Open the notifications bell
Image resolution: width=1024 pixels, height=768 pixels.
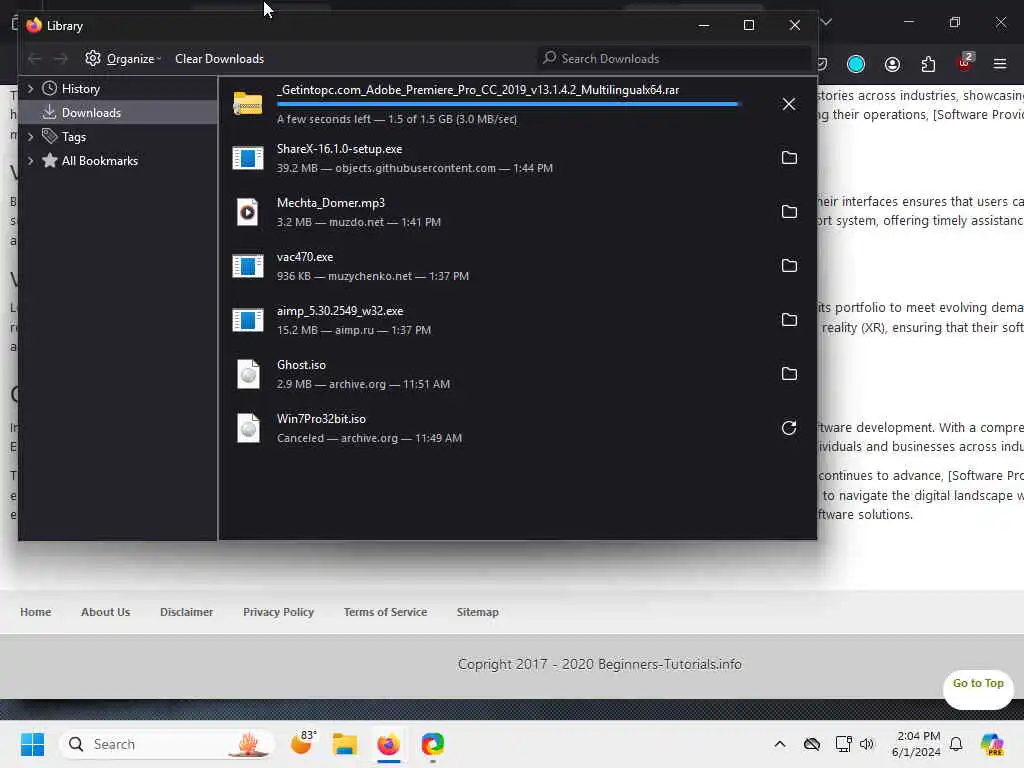tap(956, 744)
